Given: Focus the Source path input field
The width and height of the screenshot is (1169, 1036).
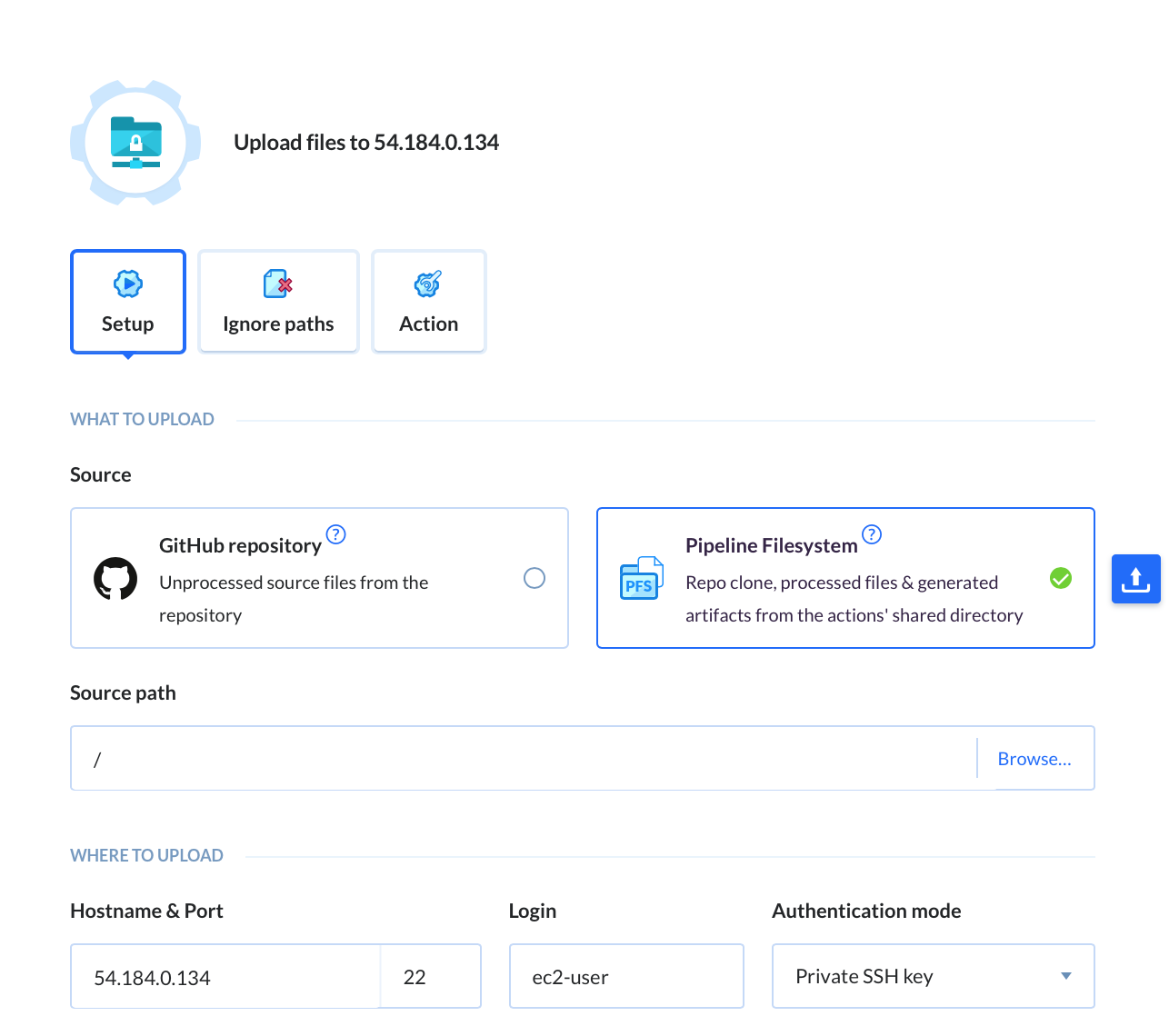Looking at the screenshot, I should (523, 759).
